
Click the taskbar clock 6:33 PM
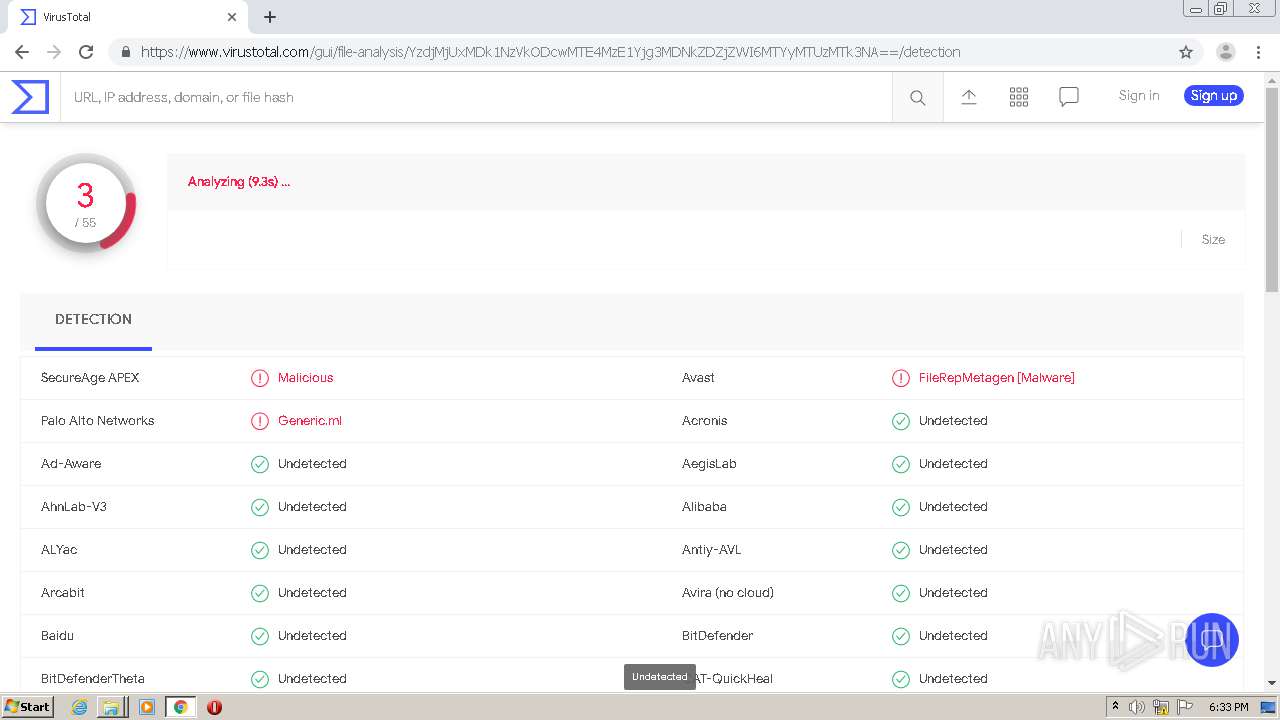click(1228, 707)
